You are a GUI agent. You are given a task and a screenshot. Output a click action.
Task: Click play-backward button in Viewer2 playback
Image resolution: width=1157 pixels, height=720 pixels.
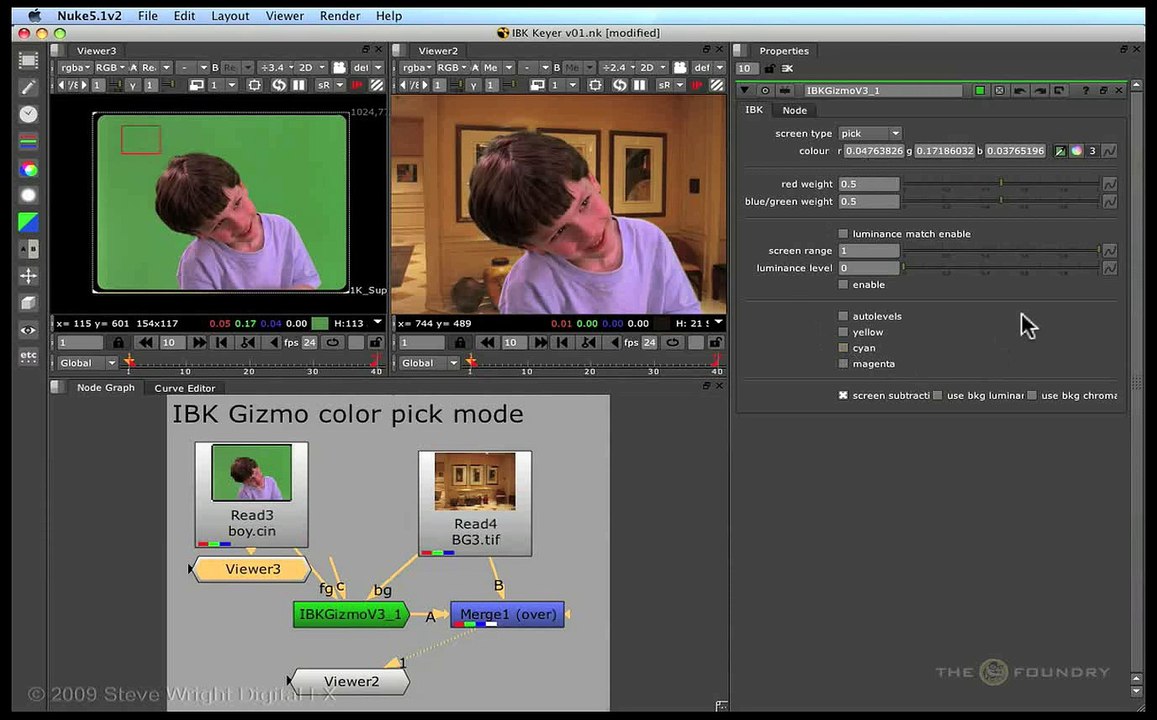point(615,342)
